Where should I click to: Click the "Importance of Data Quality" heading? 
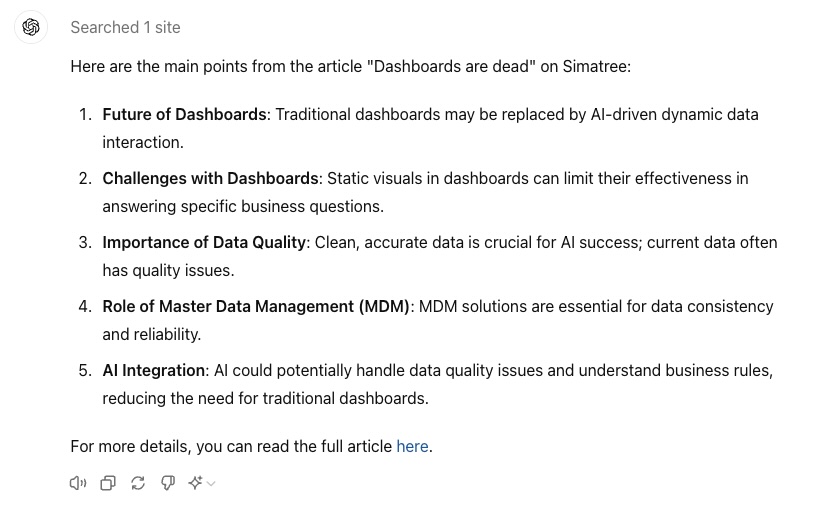tap(204, 242)
